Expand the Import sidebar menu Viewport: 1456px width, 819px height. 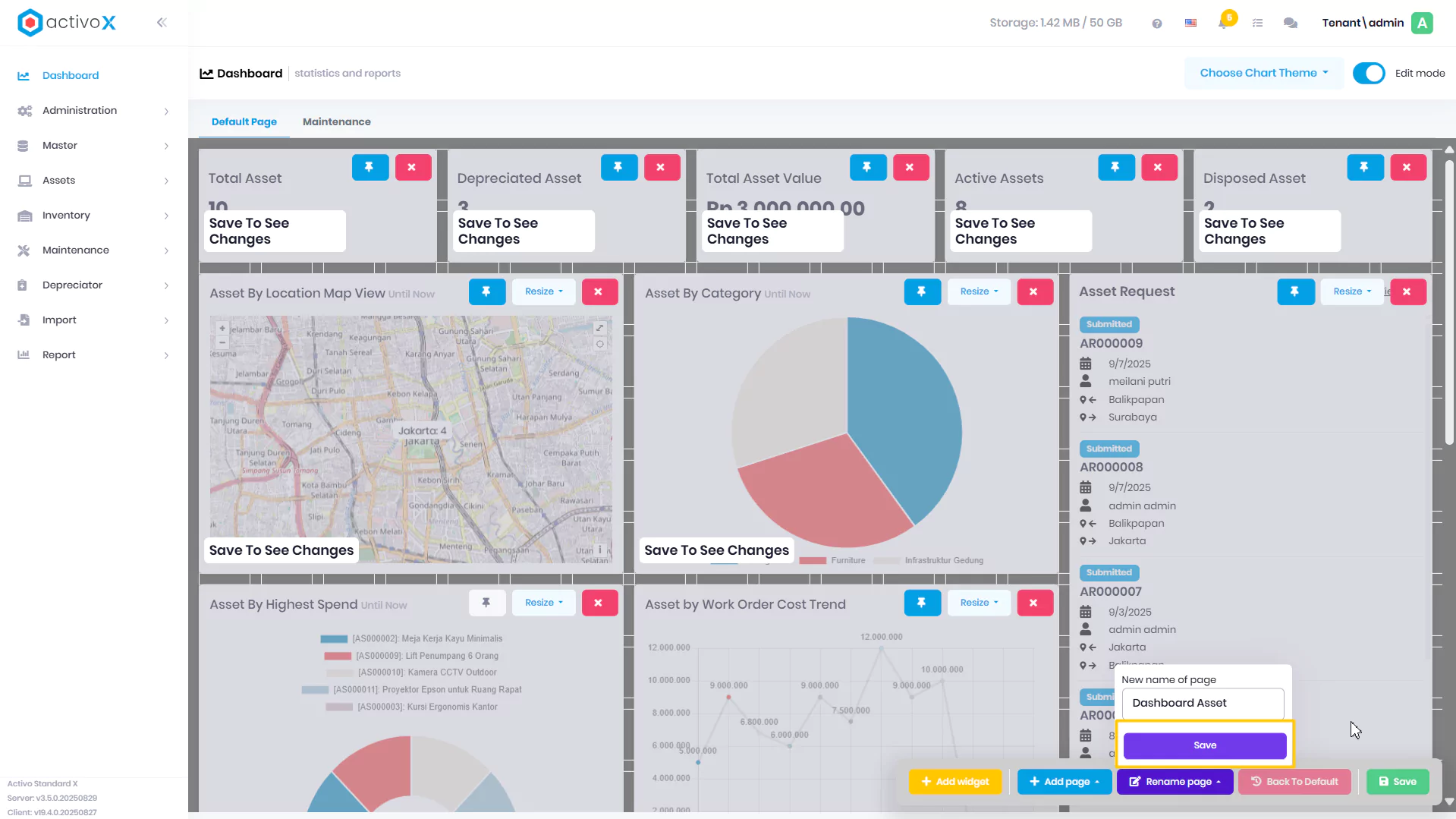point(93,320)
